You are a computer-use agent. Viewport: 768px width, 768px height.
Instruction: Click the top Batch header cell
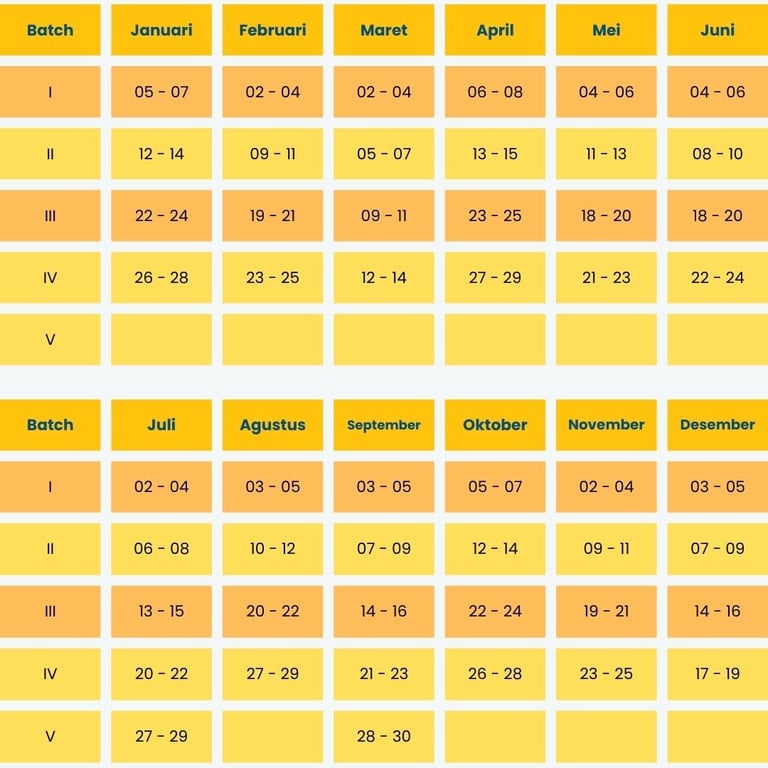(x=50, y=30)
